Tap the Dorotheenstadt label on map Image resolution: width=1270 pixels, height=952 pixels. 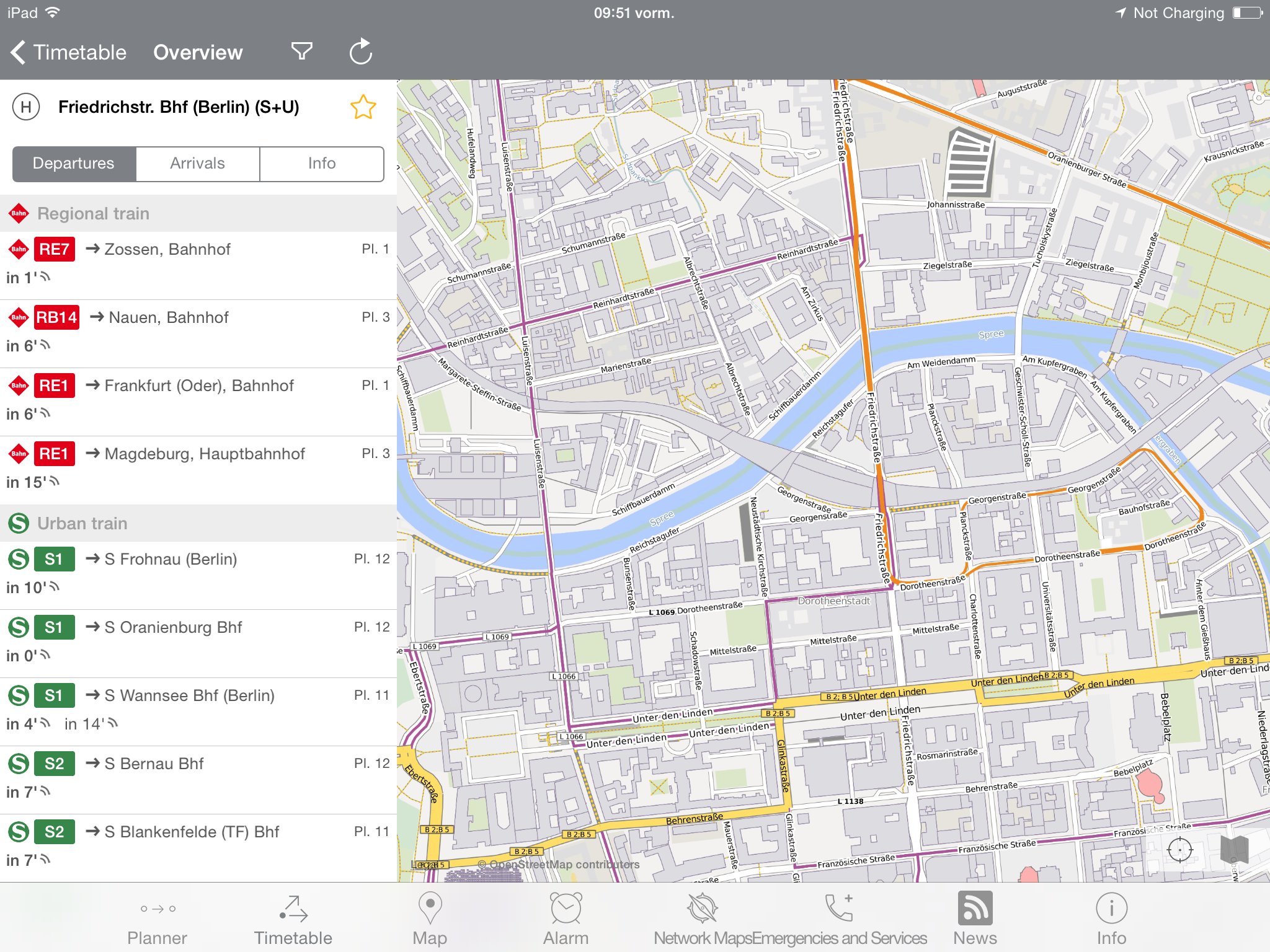coord(834,601)
